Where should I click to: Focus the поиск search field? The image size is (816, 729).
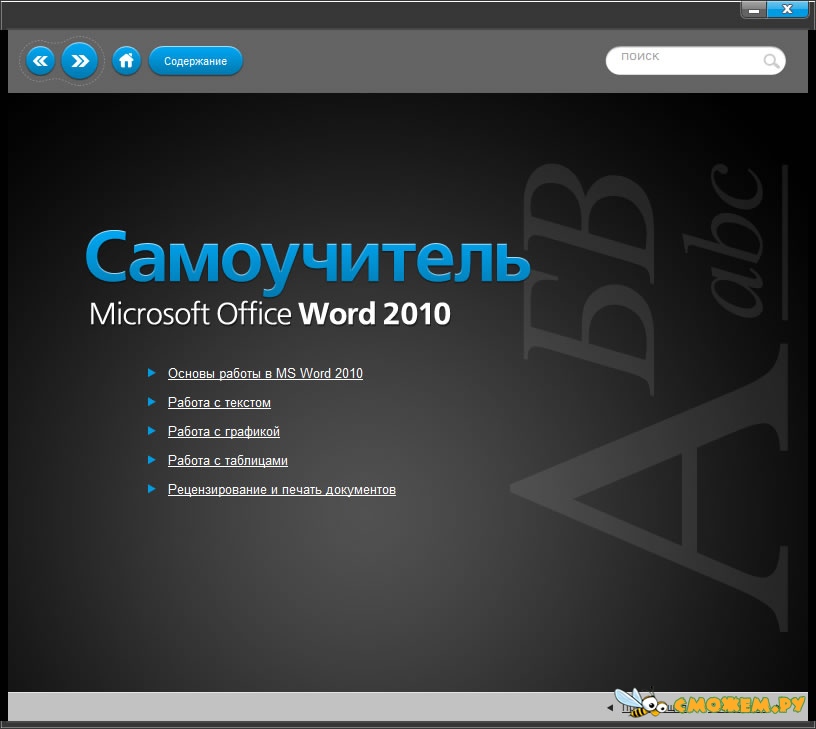pos(695,61)
